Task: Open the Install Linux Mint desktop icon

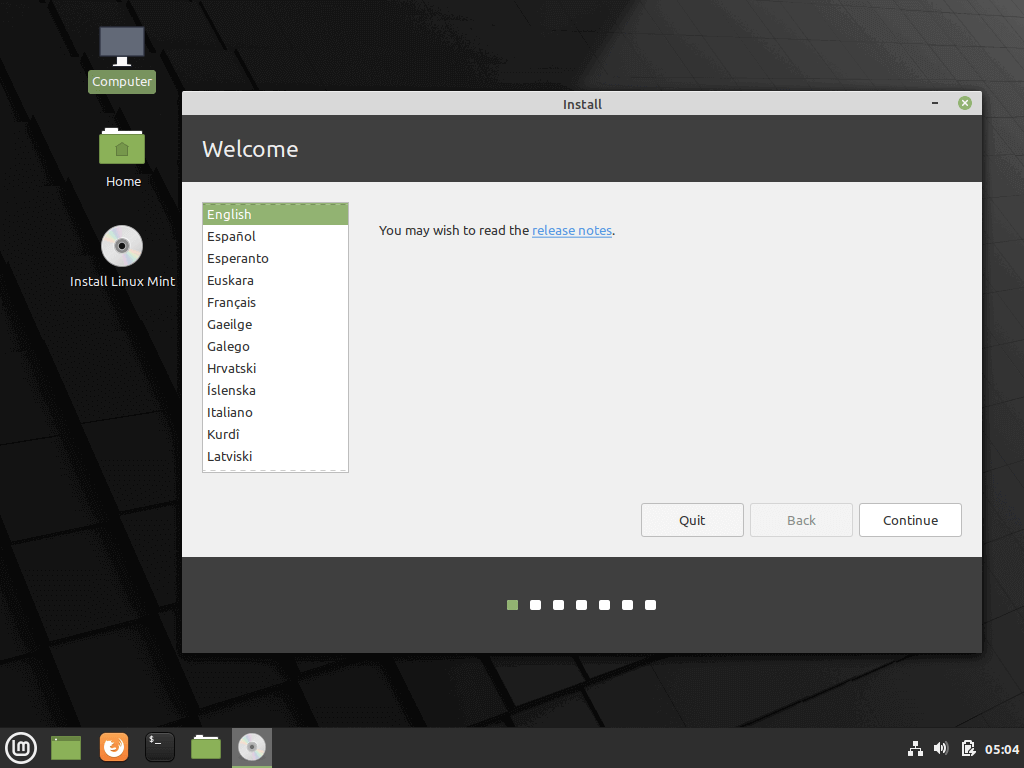Action: [x=121, y=246]
